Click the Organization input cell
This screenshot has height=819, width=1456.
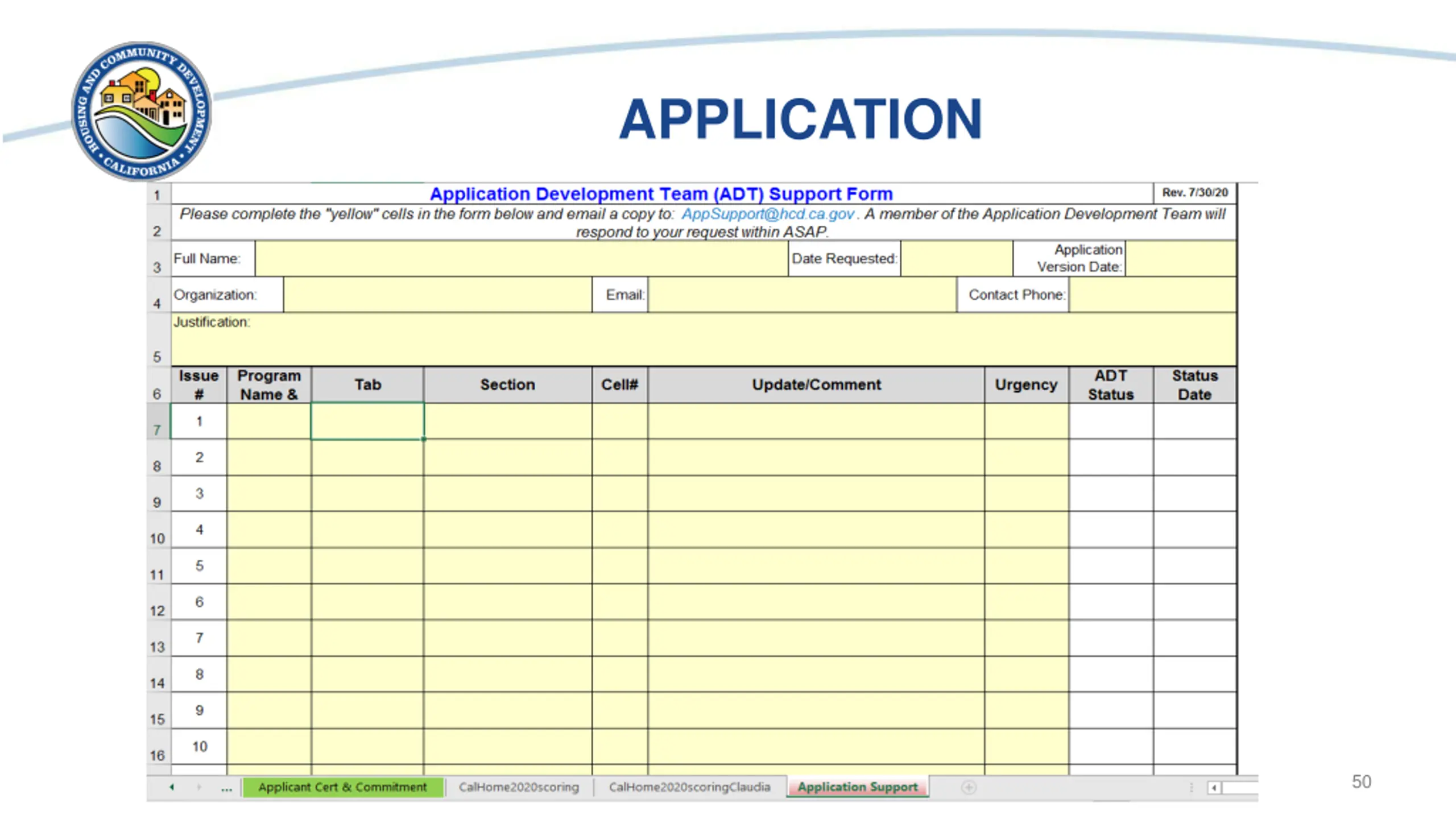click(438, 295)
